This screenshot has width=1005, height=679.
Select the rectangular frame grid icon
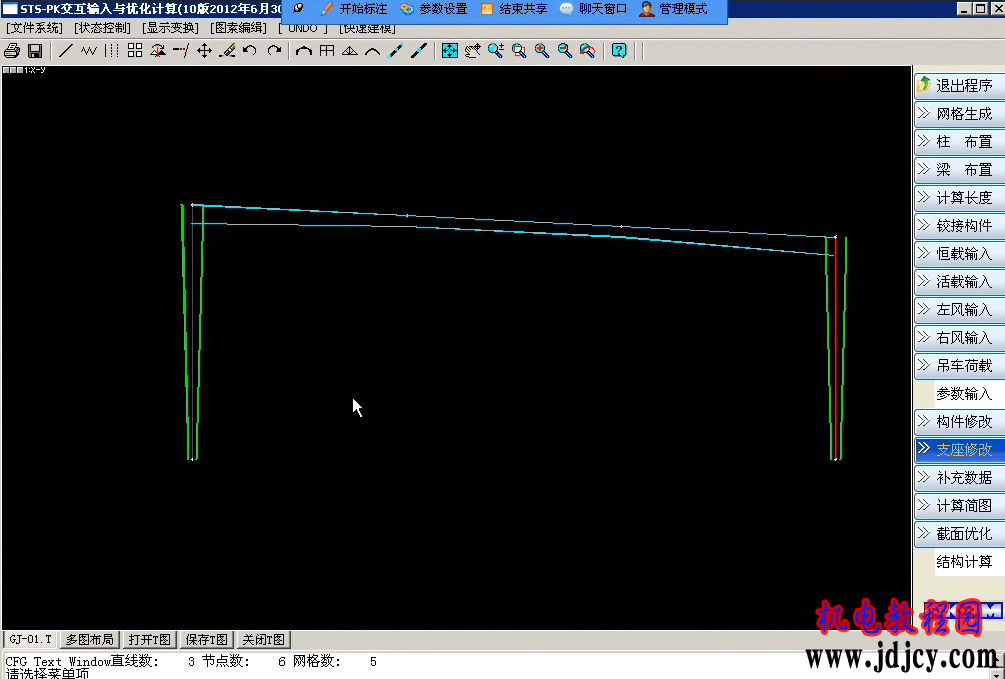[x=327, y=51]
